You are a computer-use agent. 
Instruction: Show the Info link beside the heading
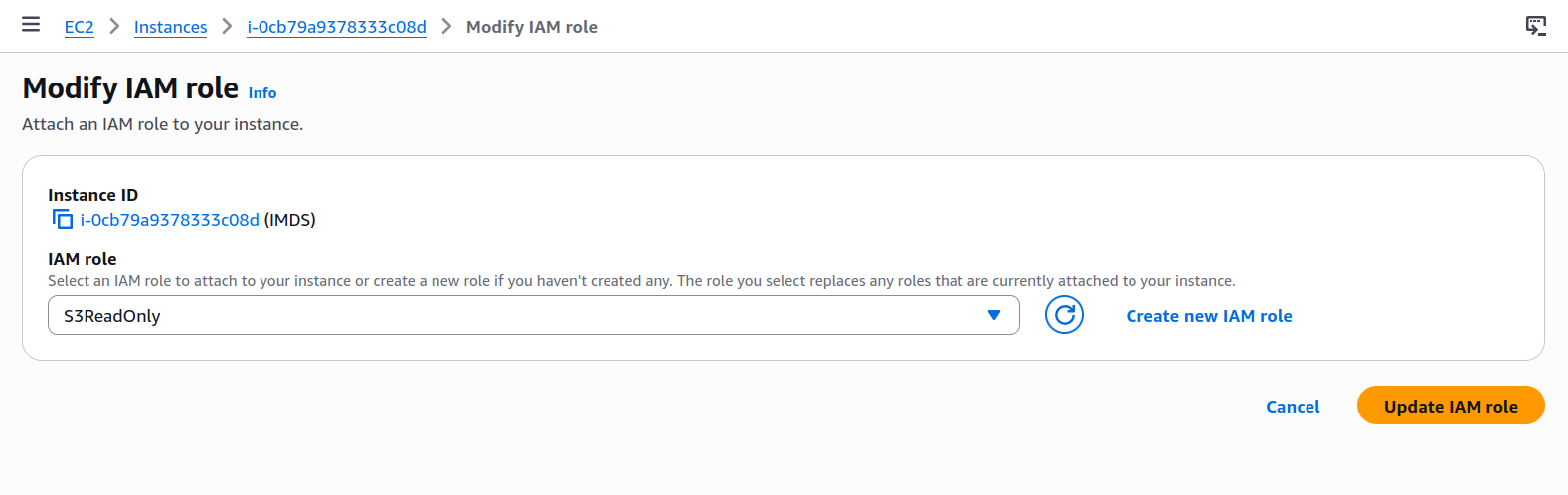[x=262, y=93]
